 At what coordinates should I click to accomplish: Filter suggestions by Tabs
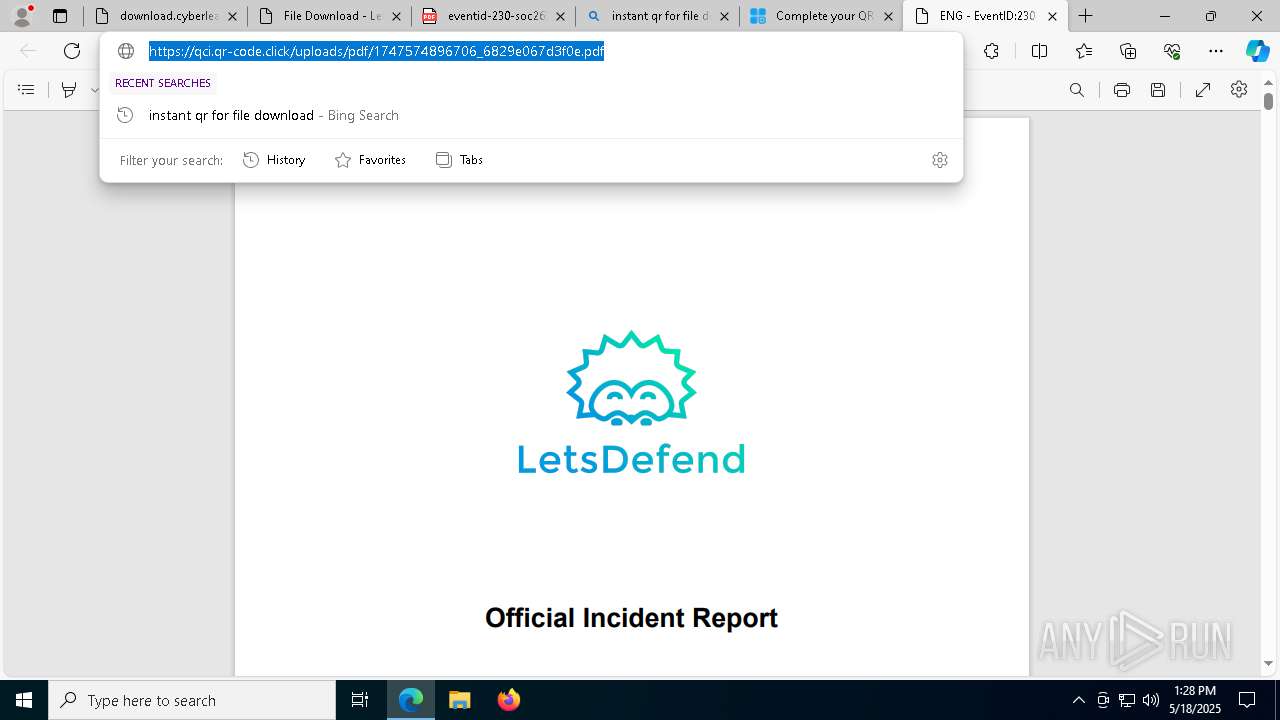tap(459, 160)
